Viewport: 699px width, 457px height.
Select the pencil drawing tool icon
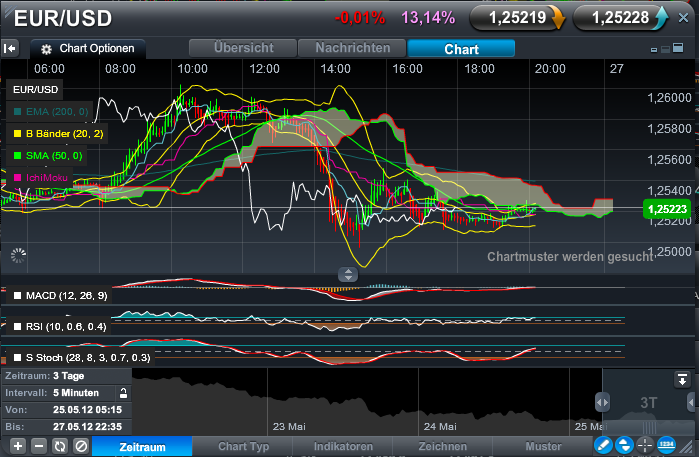point(603,445)
